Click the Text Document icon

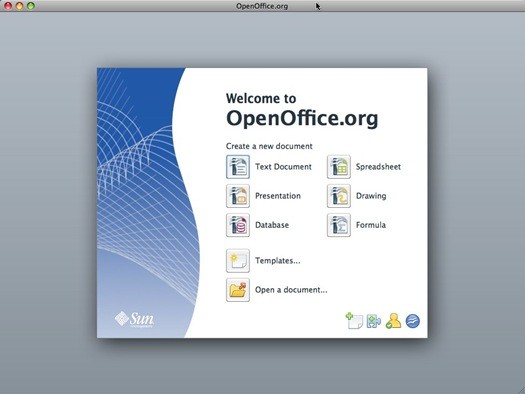tap(238, 167)
